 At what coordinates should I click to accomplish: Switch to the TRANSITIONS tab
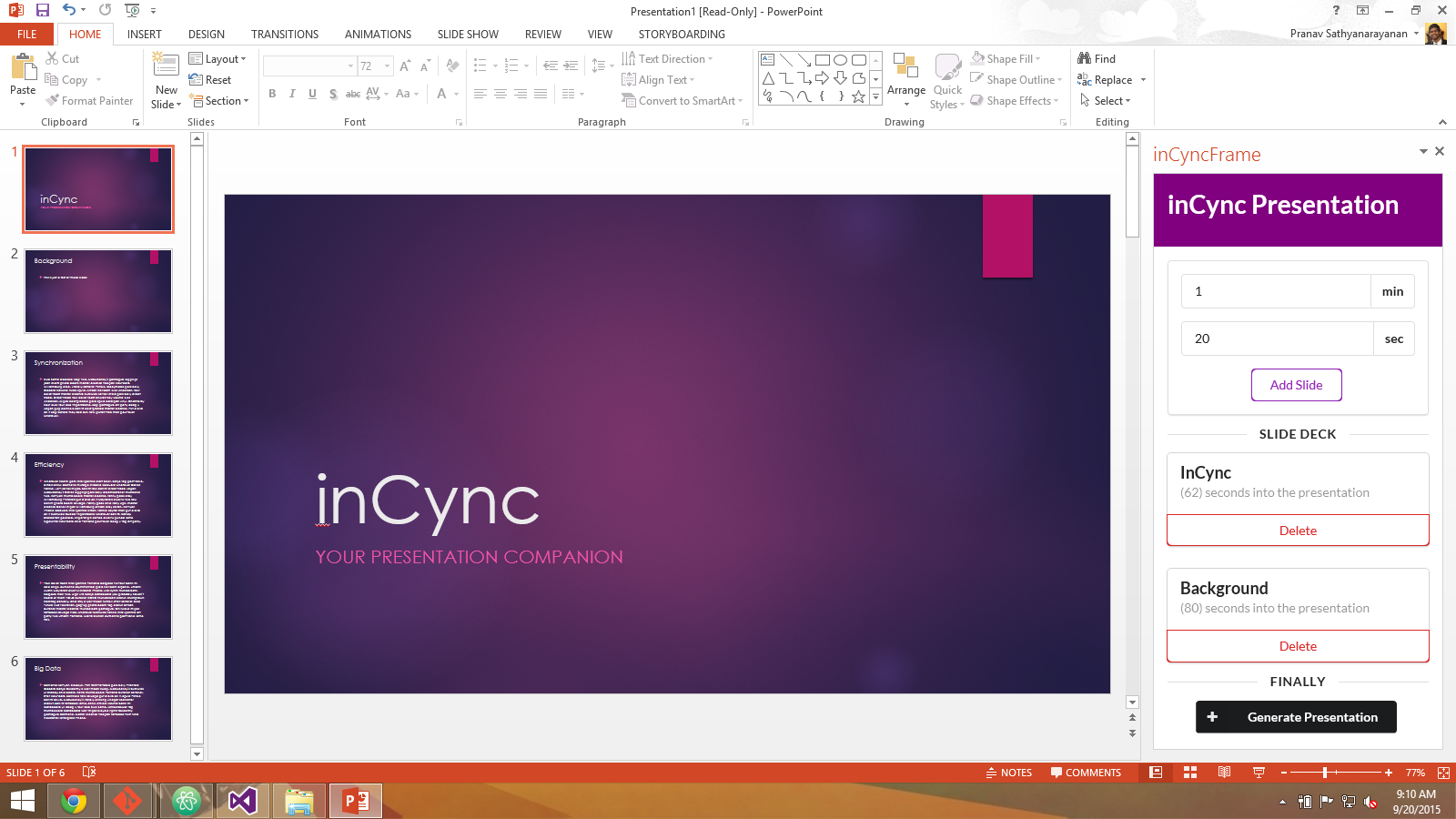(285, 34)
